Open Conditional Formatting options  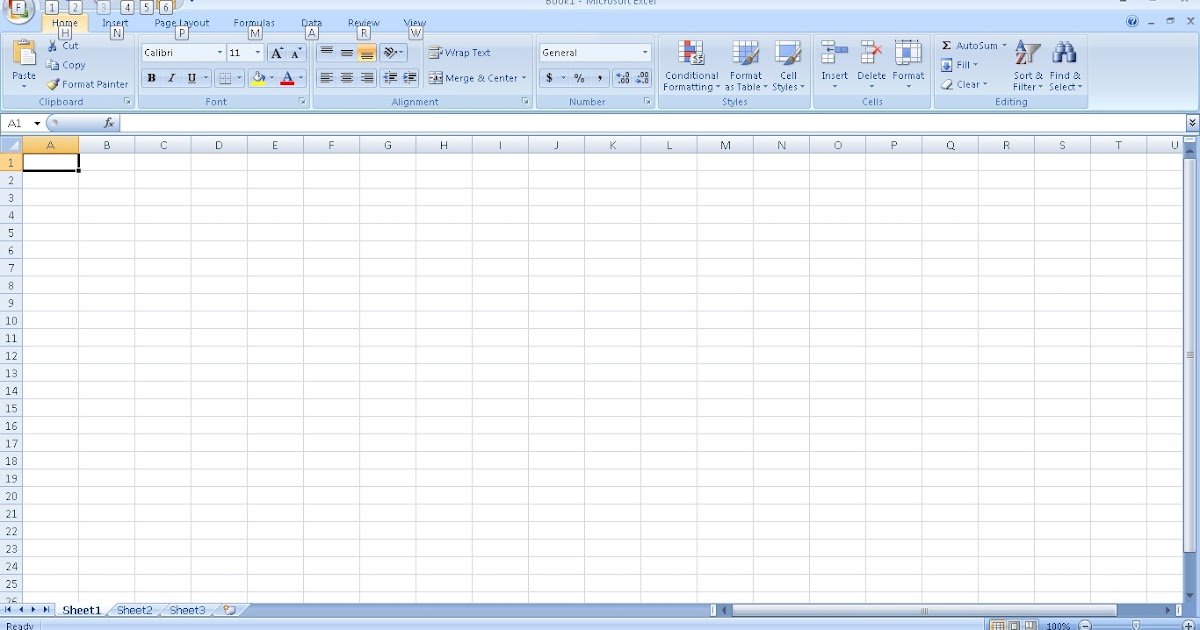tap(690, 65)
